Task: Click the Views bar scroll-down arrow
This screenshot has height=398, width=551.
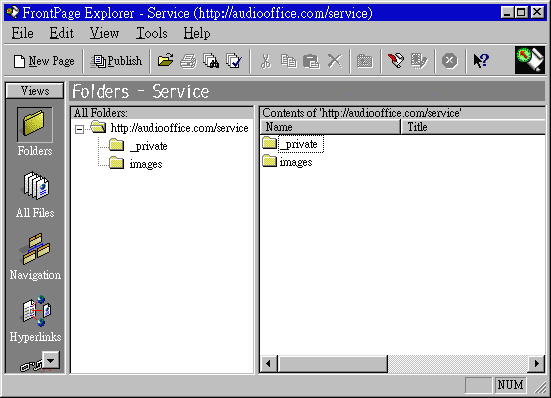Action: point(51,360)
